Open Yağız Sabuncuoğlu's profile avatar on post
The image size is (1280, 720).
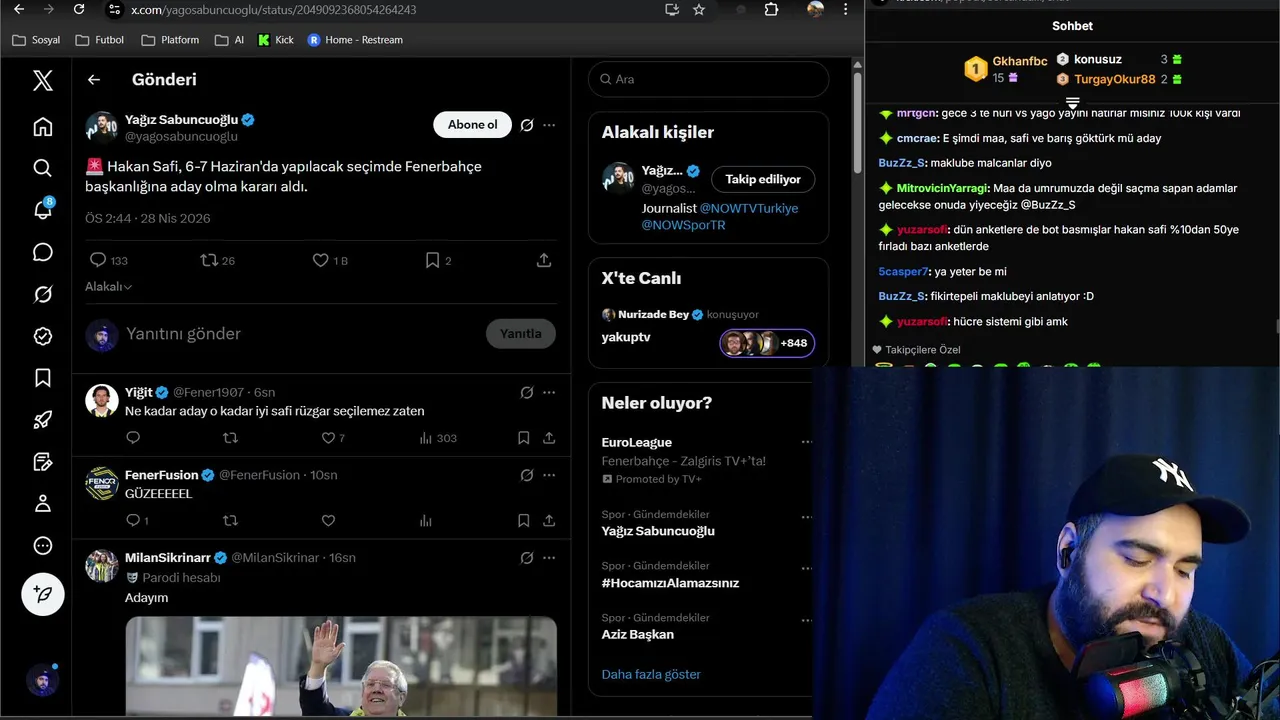click(102, 127)
